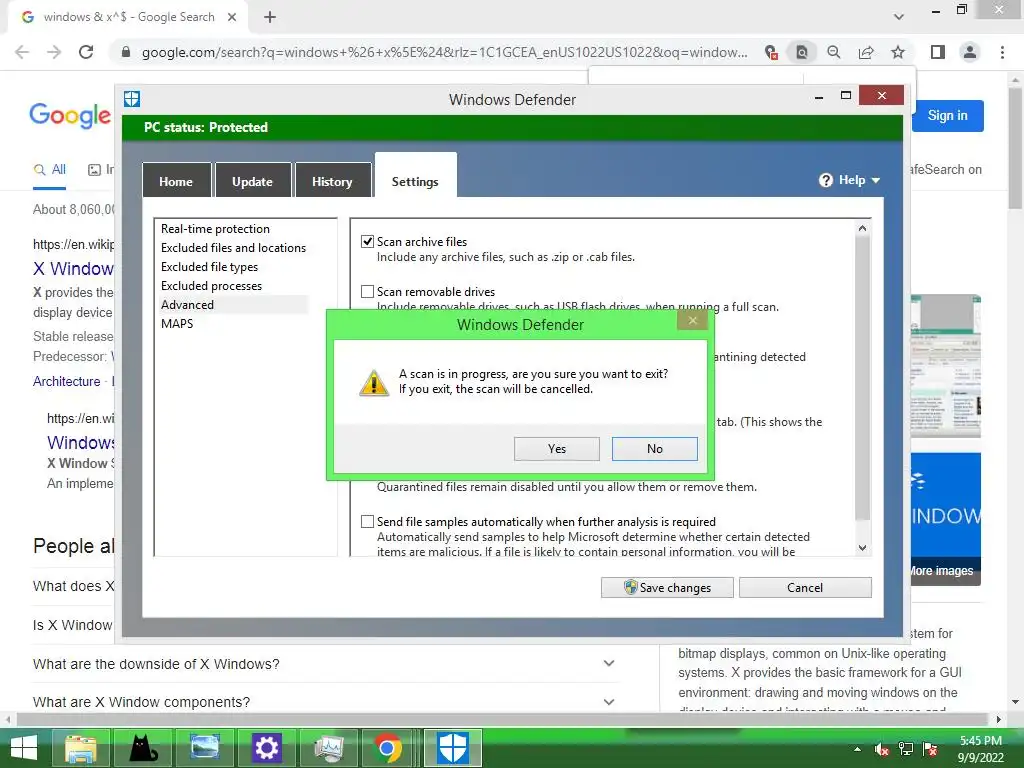
Task: Click the Architecture link in search result
Action: (67, 381)
